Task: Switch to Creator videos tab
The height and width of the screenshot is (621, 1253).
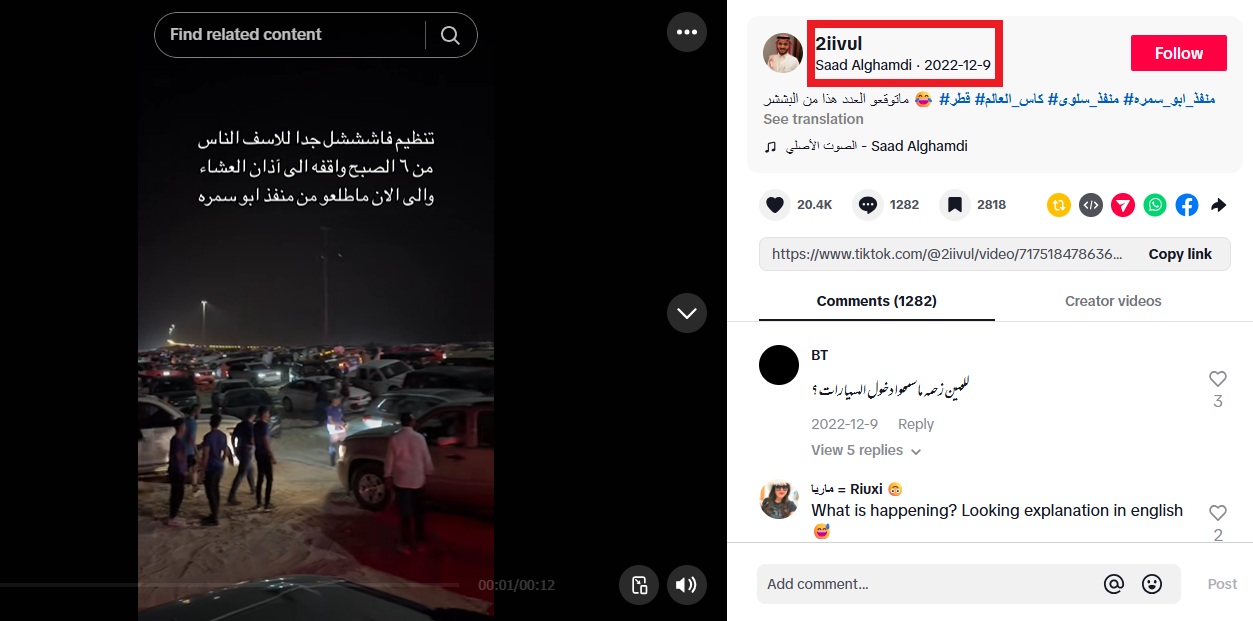Action: 1113,301
